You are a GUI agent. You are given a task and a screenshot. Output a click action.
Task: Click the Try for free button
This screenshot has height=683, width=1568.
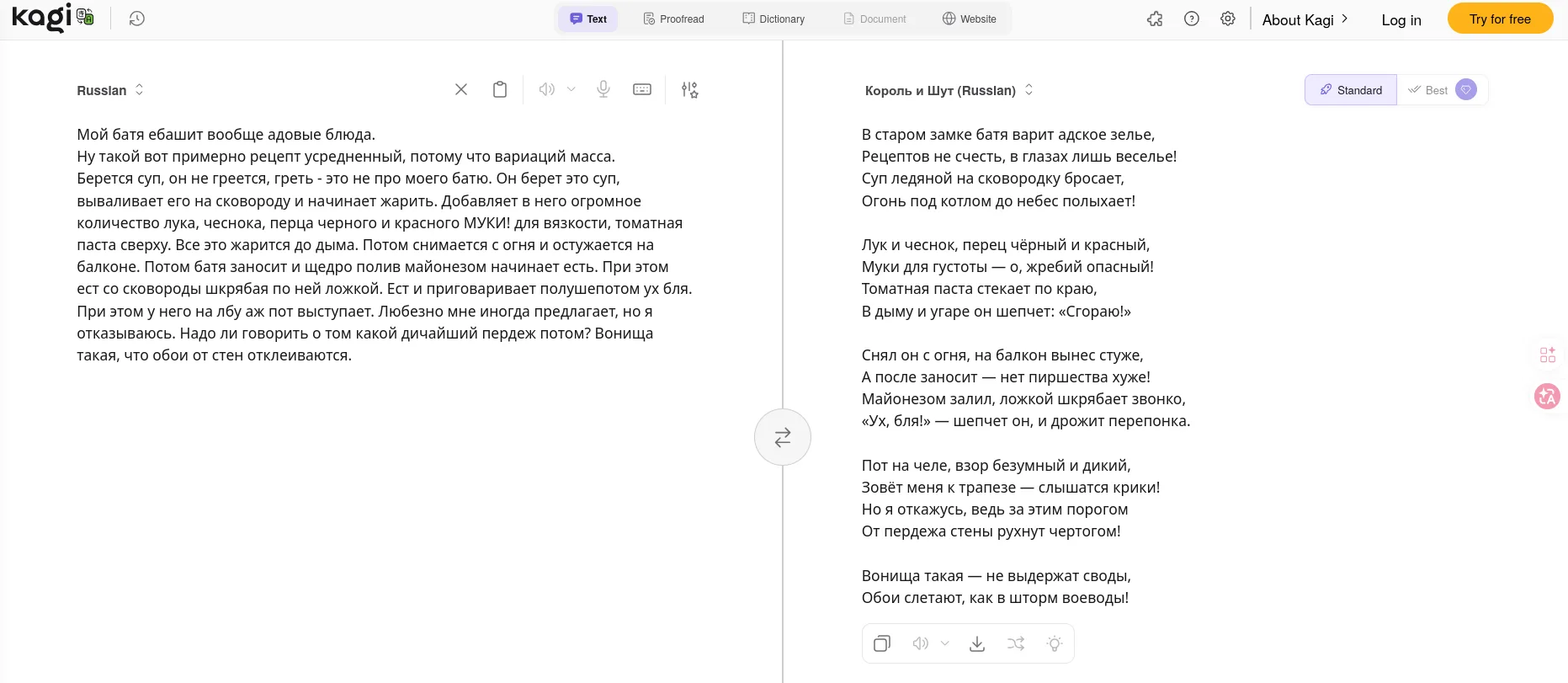(1500, 19)
